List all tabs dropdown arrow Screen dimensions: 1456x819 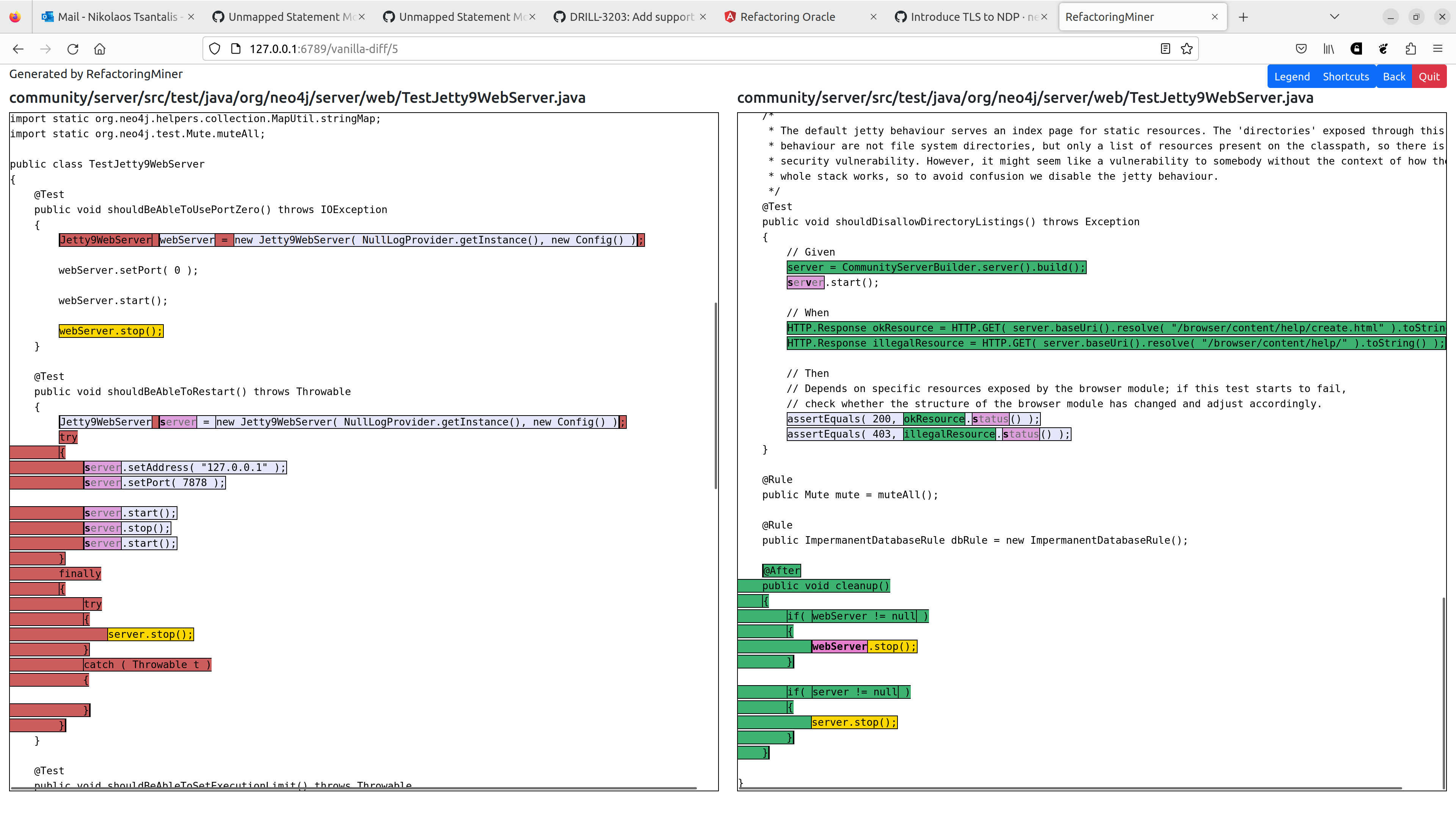tap(1335, 17)
